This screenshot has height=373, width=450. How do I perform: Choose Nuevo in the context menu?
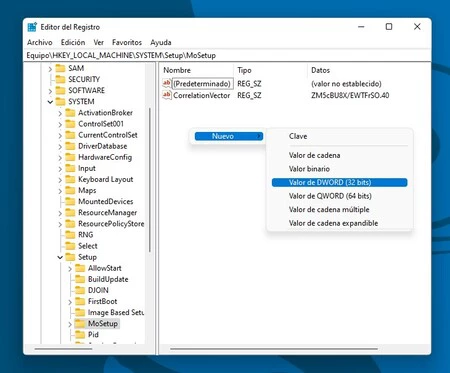click(229, 136)
